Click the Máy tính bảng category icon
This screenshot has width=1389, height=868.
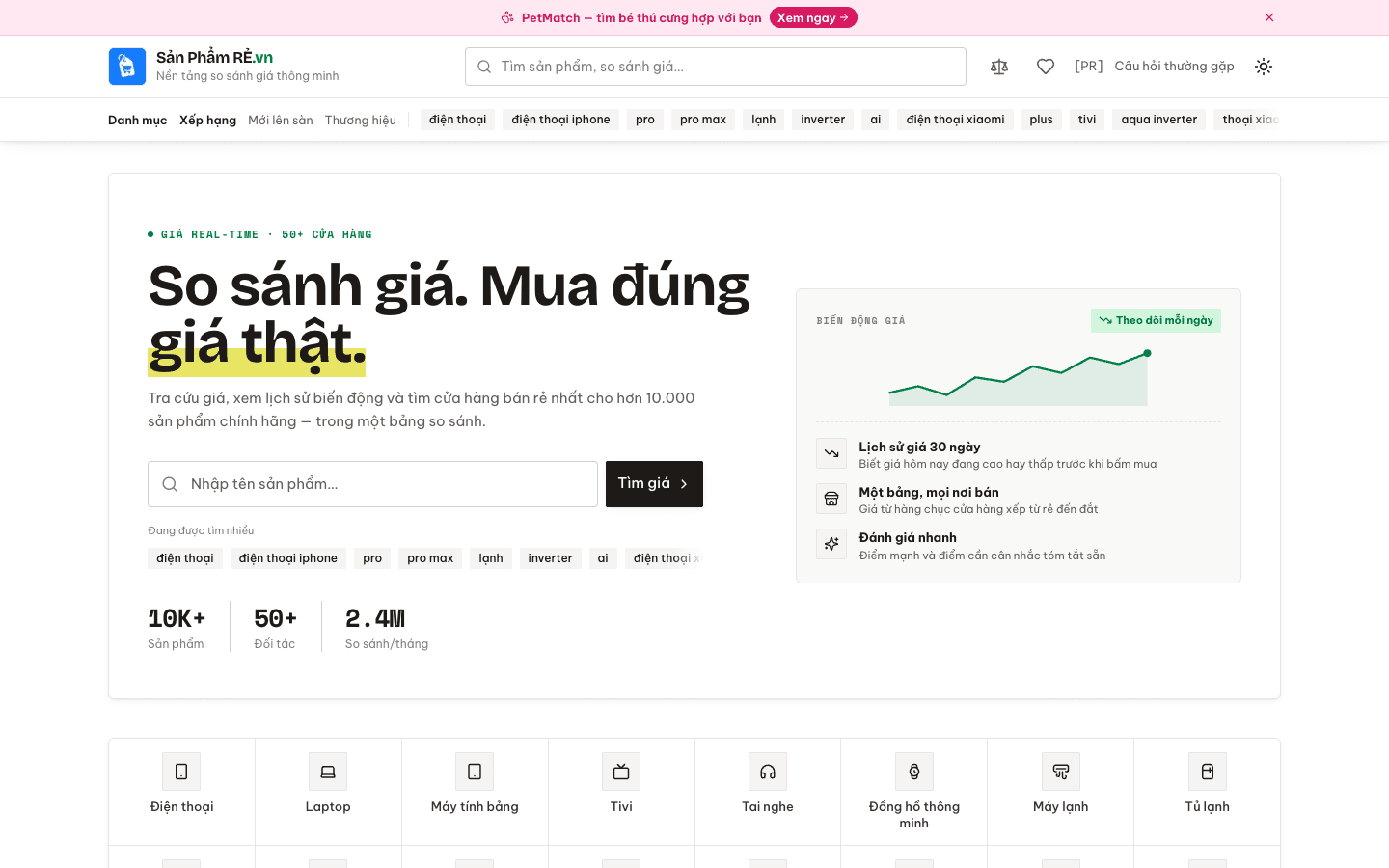[x=475, y=772]
